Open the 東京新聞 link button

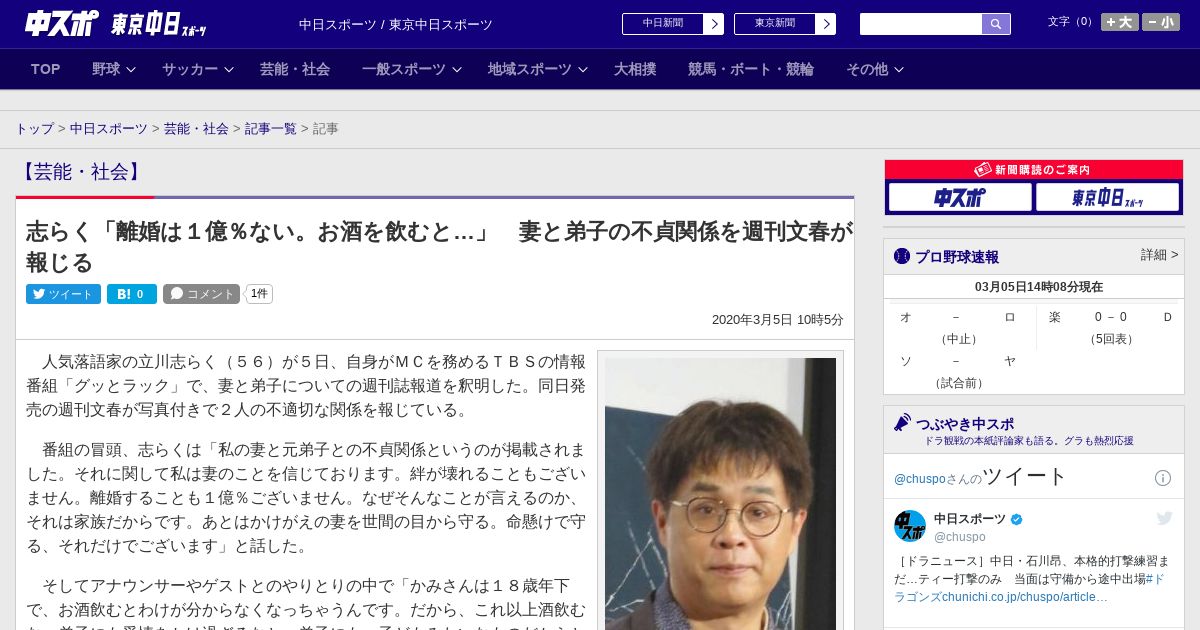pyautogui.click(x=785, y=24)
